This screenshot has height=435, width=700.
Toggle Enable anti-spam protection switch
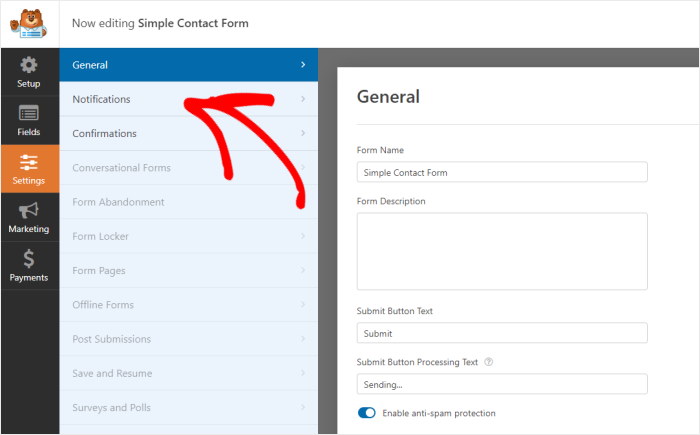367,413
